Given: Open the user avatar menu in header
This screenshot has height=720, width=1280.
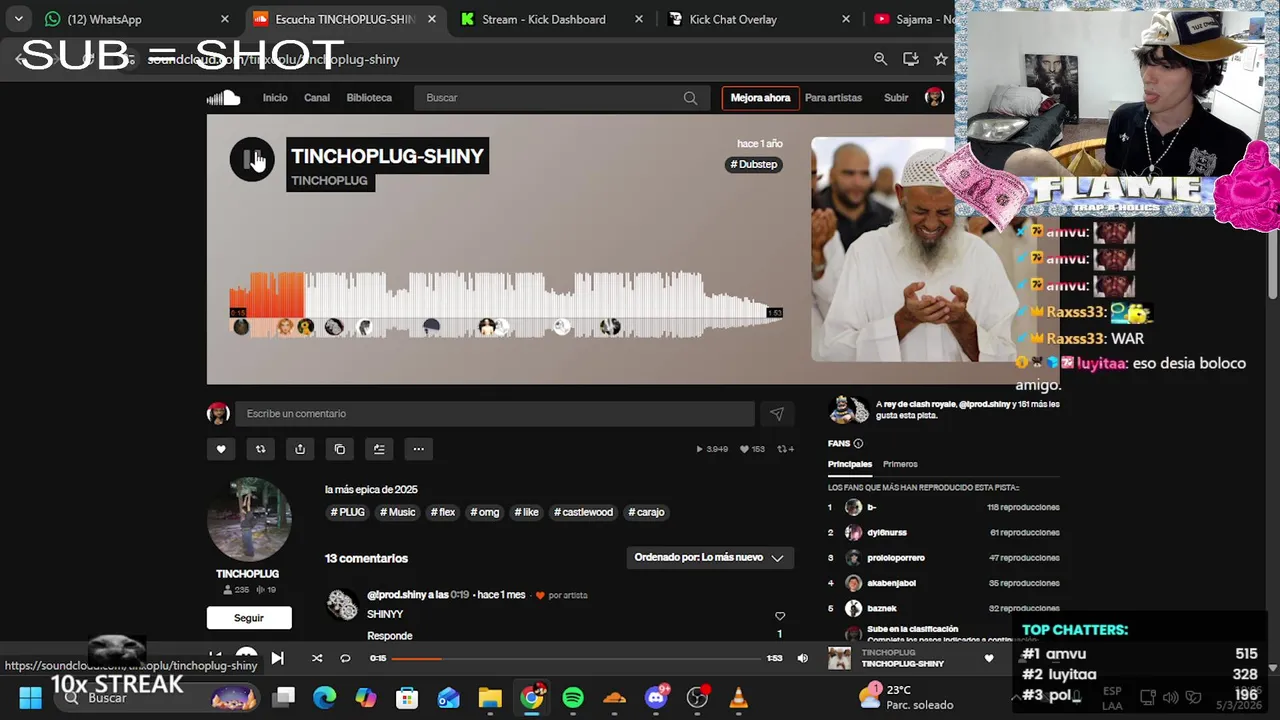Looking at the screenshot, I should tap(935, 97).
